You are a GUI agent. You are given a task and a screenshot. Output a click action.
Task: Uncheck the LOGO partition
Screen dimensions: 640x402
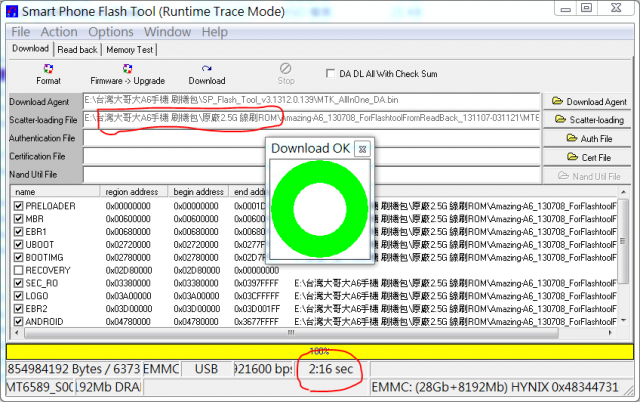18,296
